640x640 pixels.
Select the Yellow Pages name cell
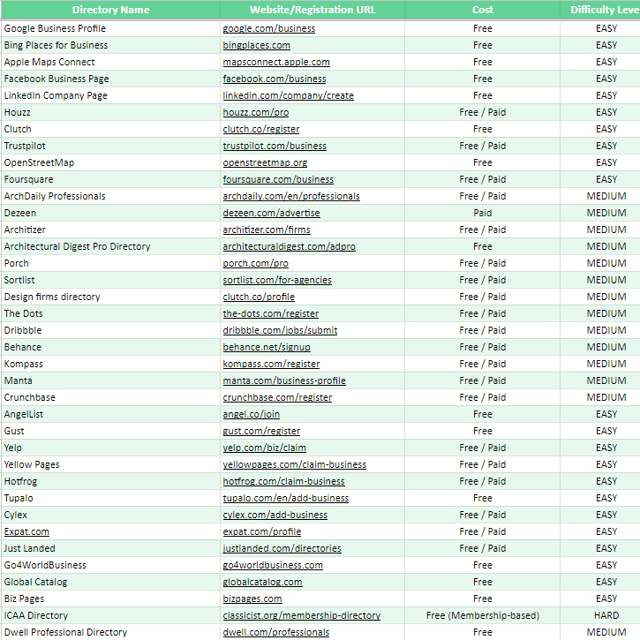(x=111, y=464)
